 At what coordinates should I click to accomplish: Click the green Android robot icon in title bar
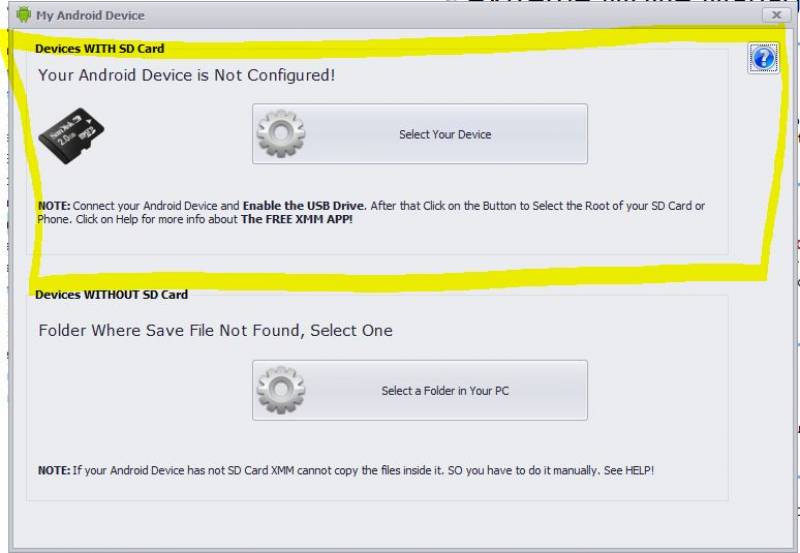pos(23,15)
